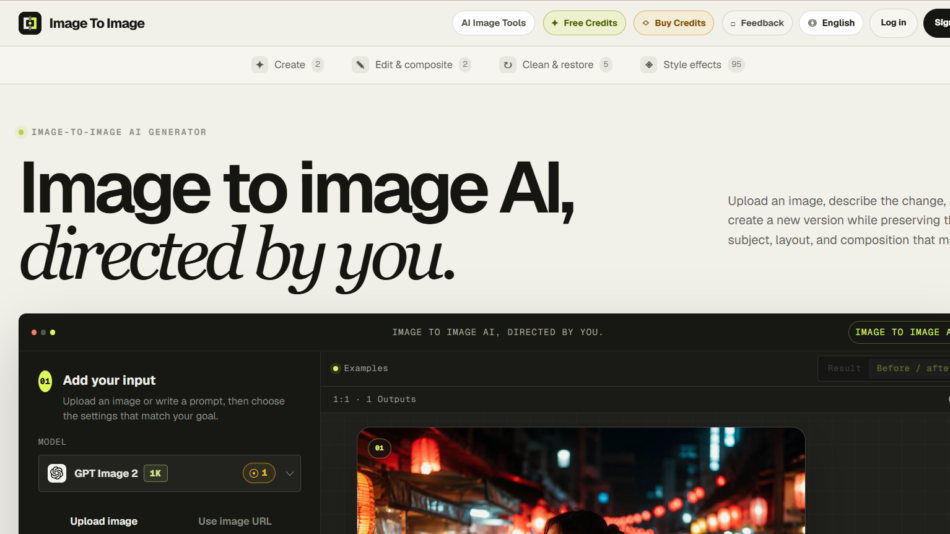
Task: Open AI Image Tools menu
Action: click(493, 23)
